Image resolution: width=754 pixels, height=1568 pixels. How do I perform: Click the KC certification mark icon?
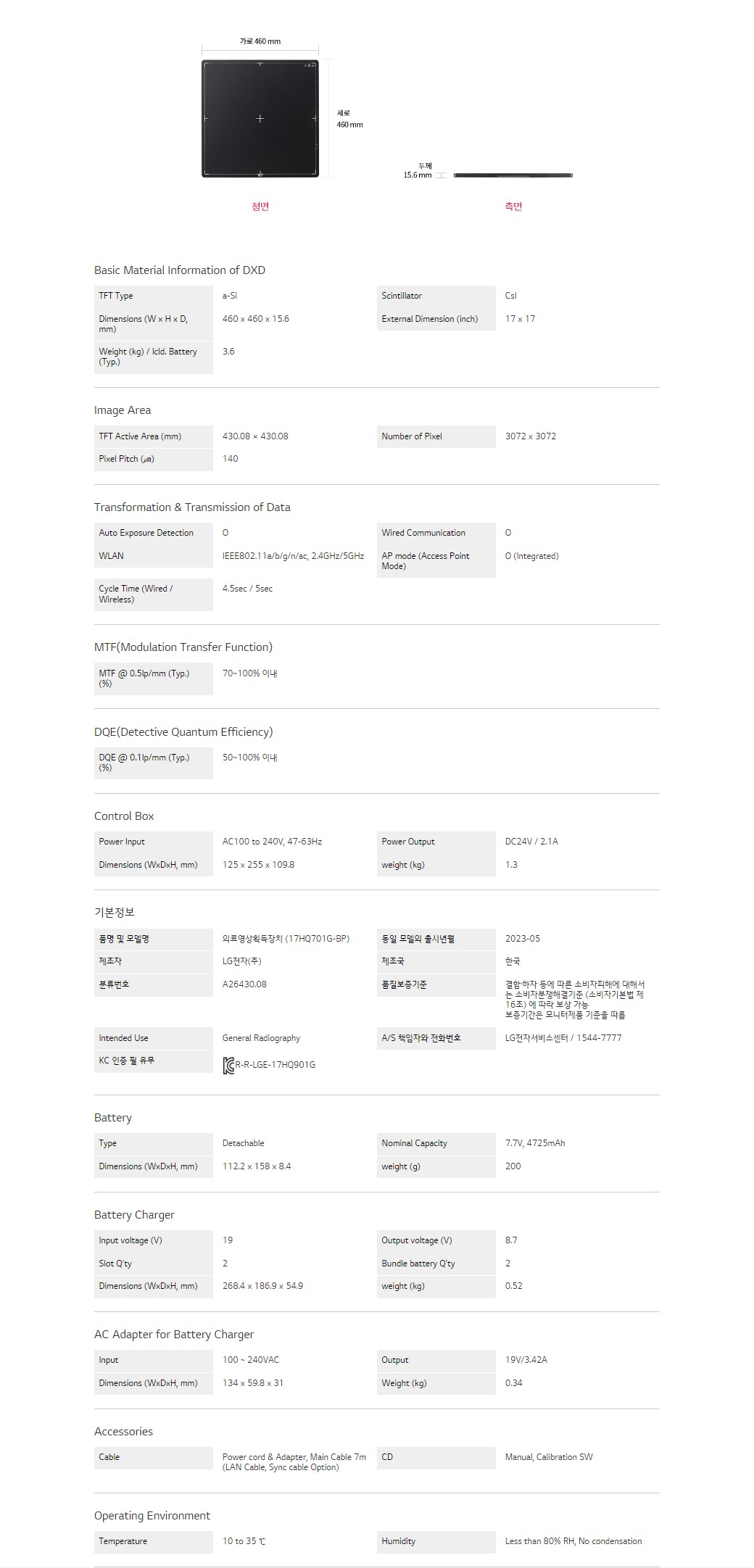(x=228, y=1065)
